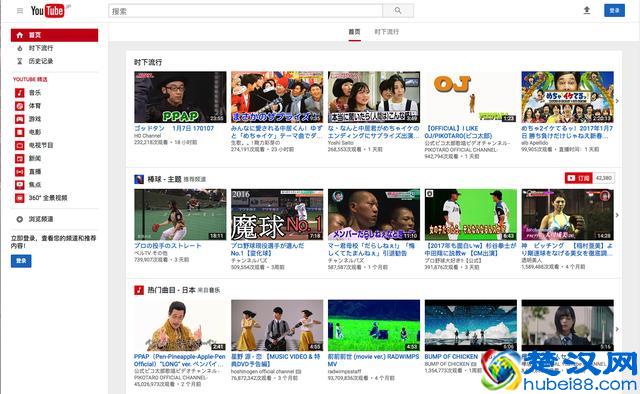Click the 42,380 subscriber count
The width and height of the screenshot is (640, 394).
pos(604,178)
